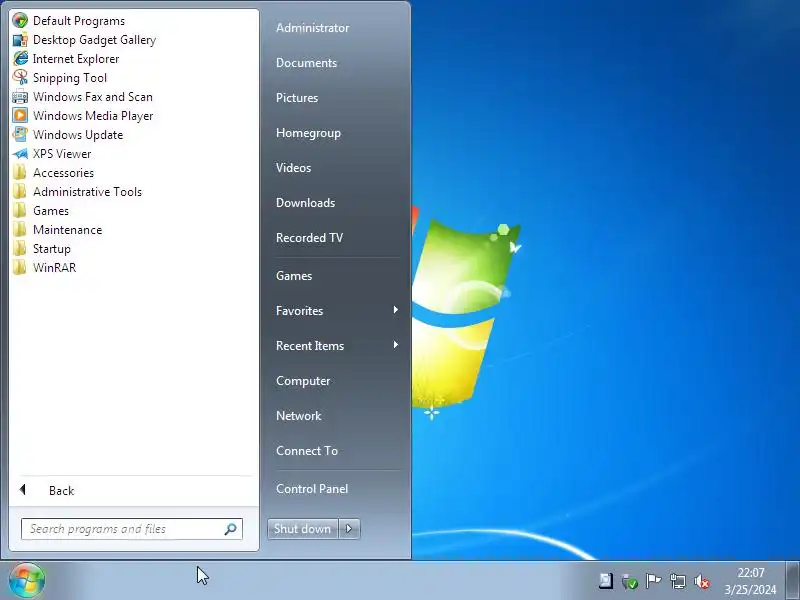Click the XPS Viewer text
Screen dimensions: 800x600
pyautogui.click(x=62, y=154)
